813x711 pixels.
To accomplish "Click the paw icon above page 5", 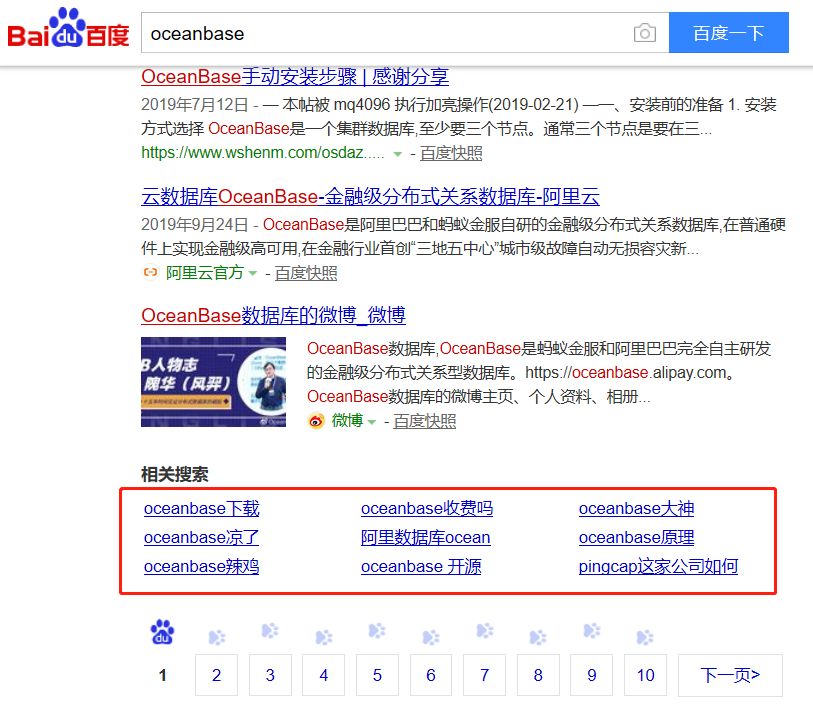I will [x=377, y=631].
